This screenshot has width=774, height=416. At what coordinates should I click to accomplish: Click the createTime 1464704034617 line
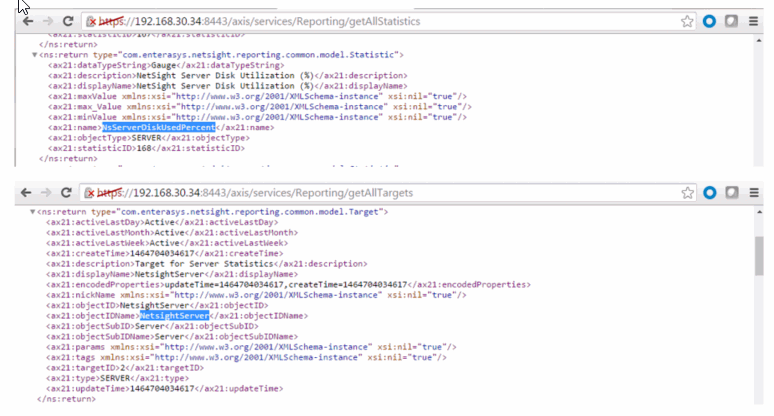point(164,253)
